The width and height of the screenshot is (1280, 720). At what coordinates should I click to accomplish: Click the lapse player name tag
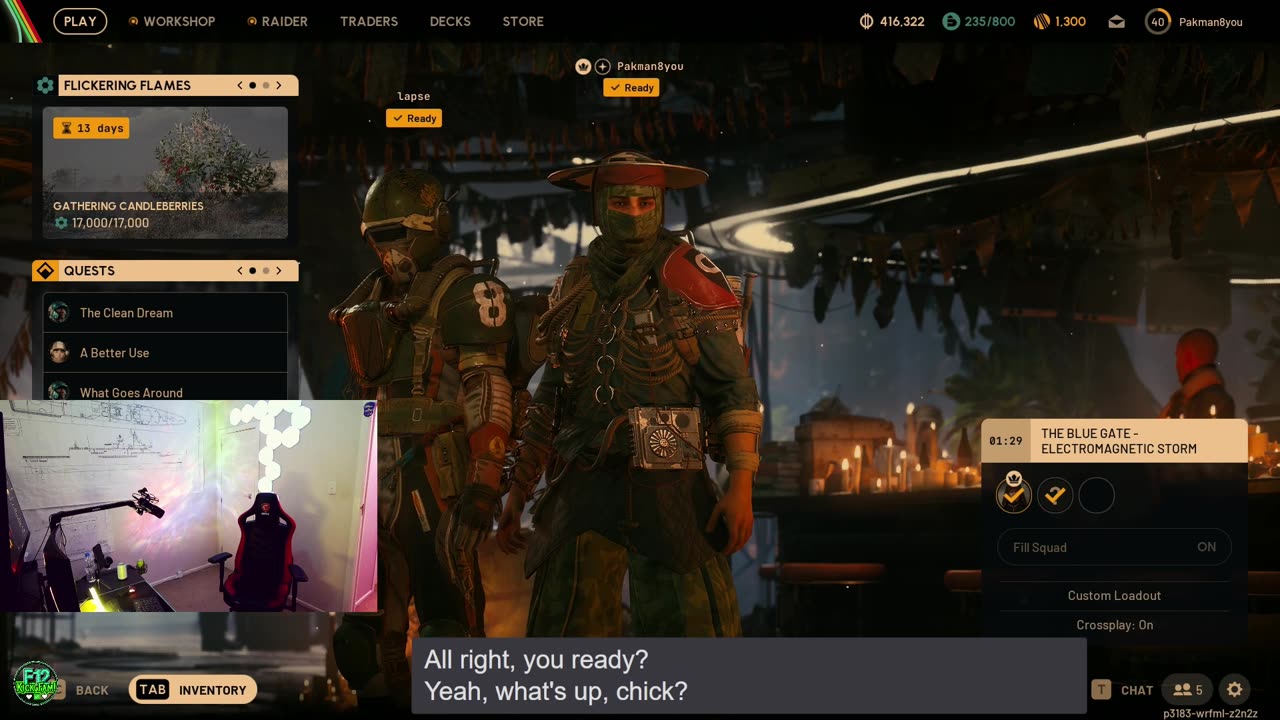point(413,97)
